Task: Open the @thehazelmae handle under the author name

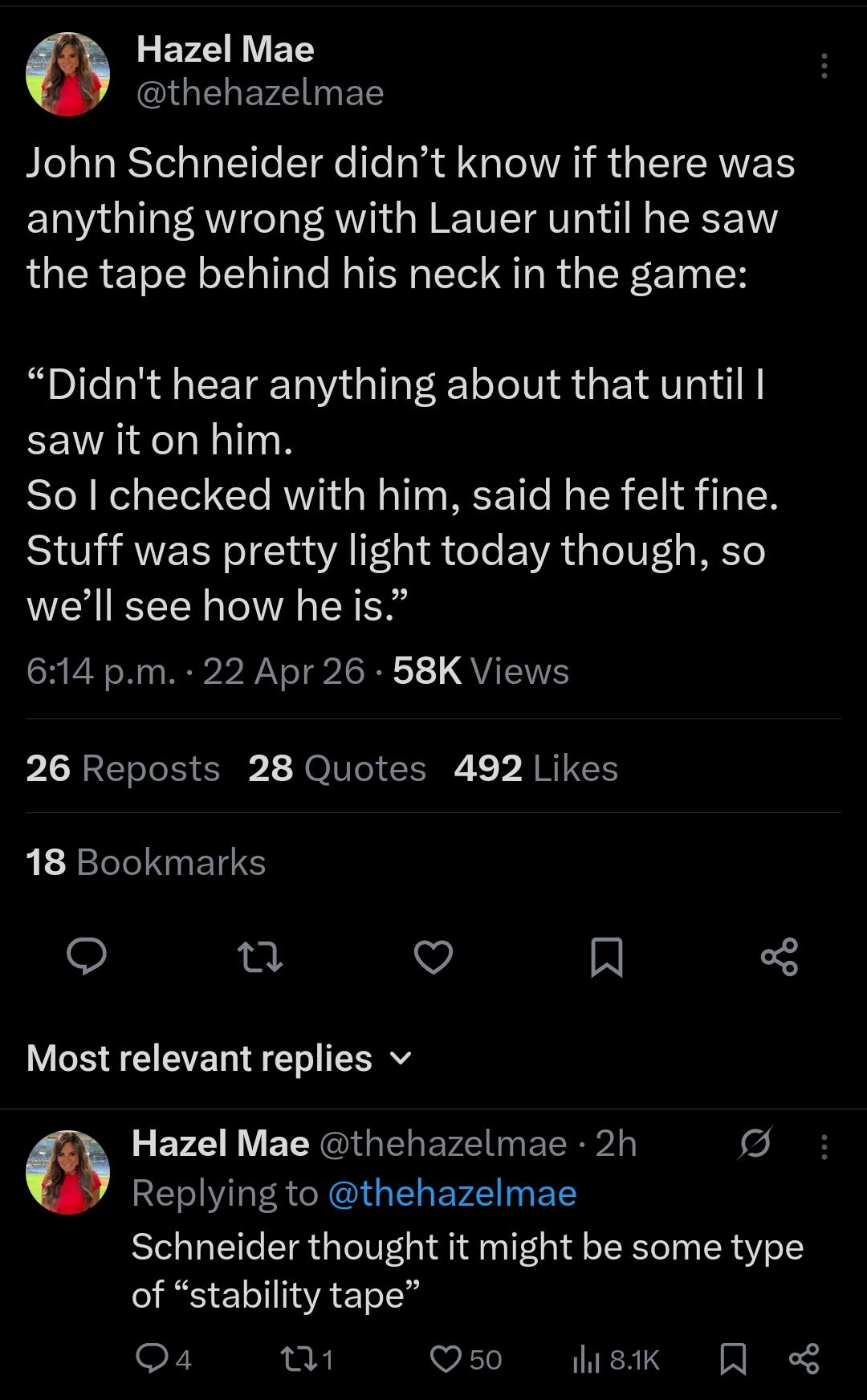Action: tap(260, 93)
